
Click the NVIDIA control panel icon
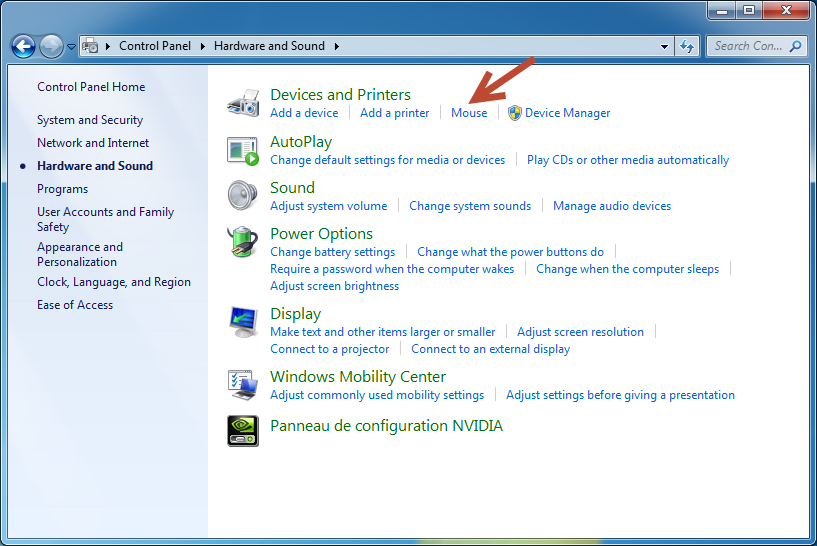pyautogui.click(x=243, y=431)
